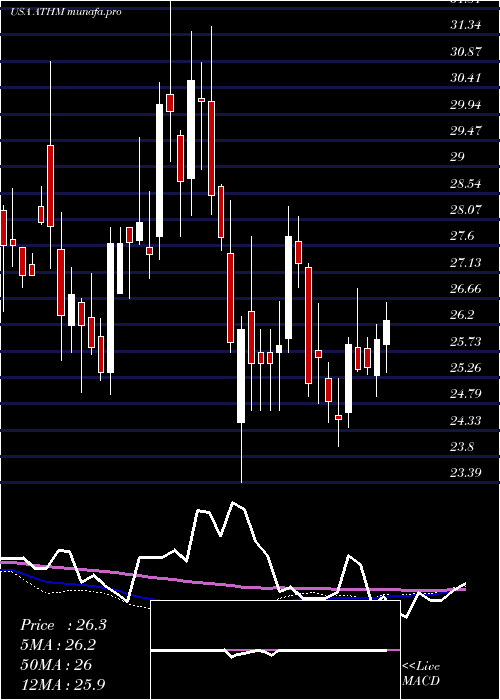Click the 'Price : 26.3' readout
Viewport: 500px width, 700px height.
[x=63, y=625]
